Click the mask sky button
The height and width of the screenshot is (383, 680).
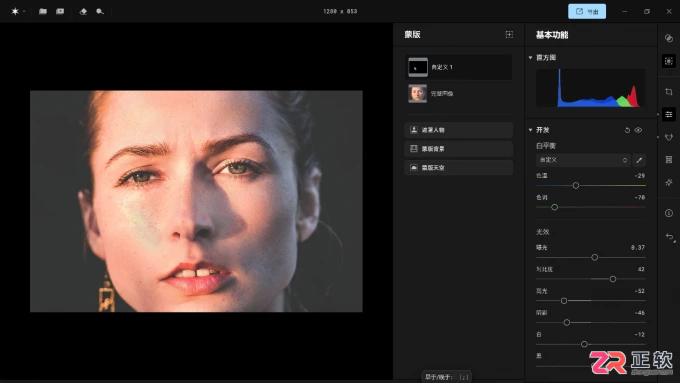[458, 167]
